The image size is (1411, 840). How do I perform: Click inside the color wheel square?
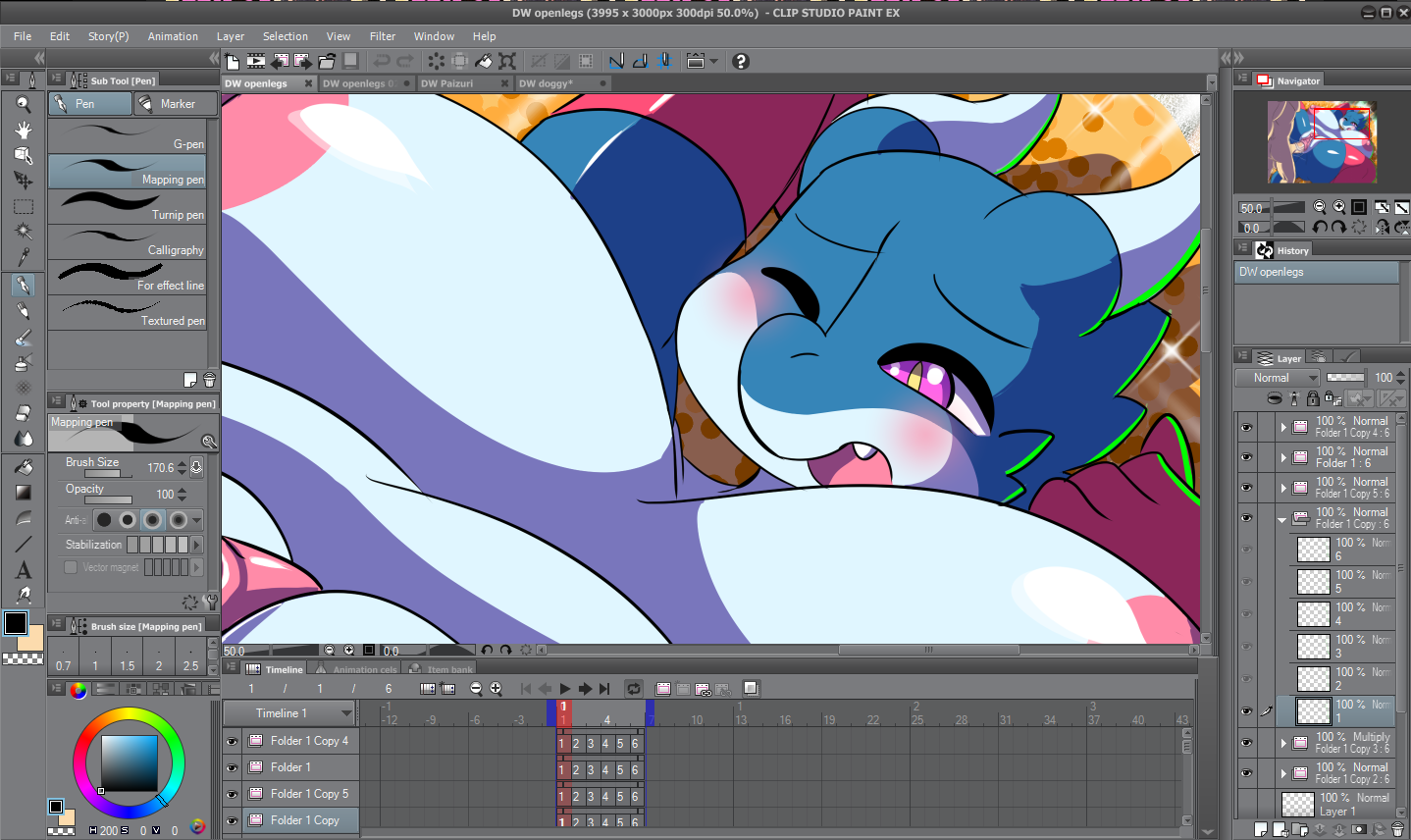(129, 762)
